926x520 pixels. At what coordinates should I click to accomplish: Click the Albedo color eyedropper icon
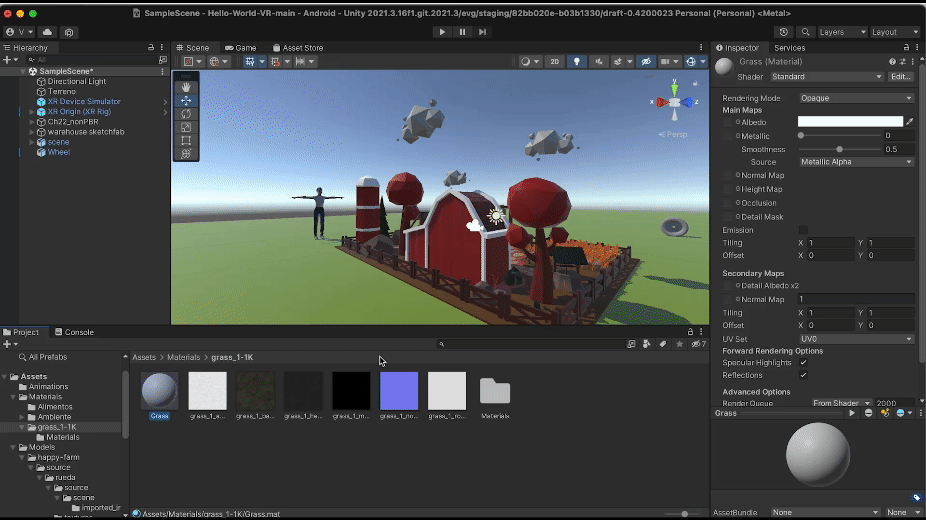[910, 122]
